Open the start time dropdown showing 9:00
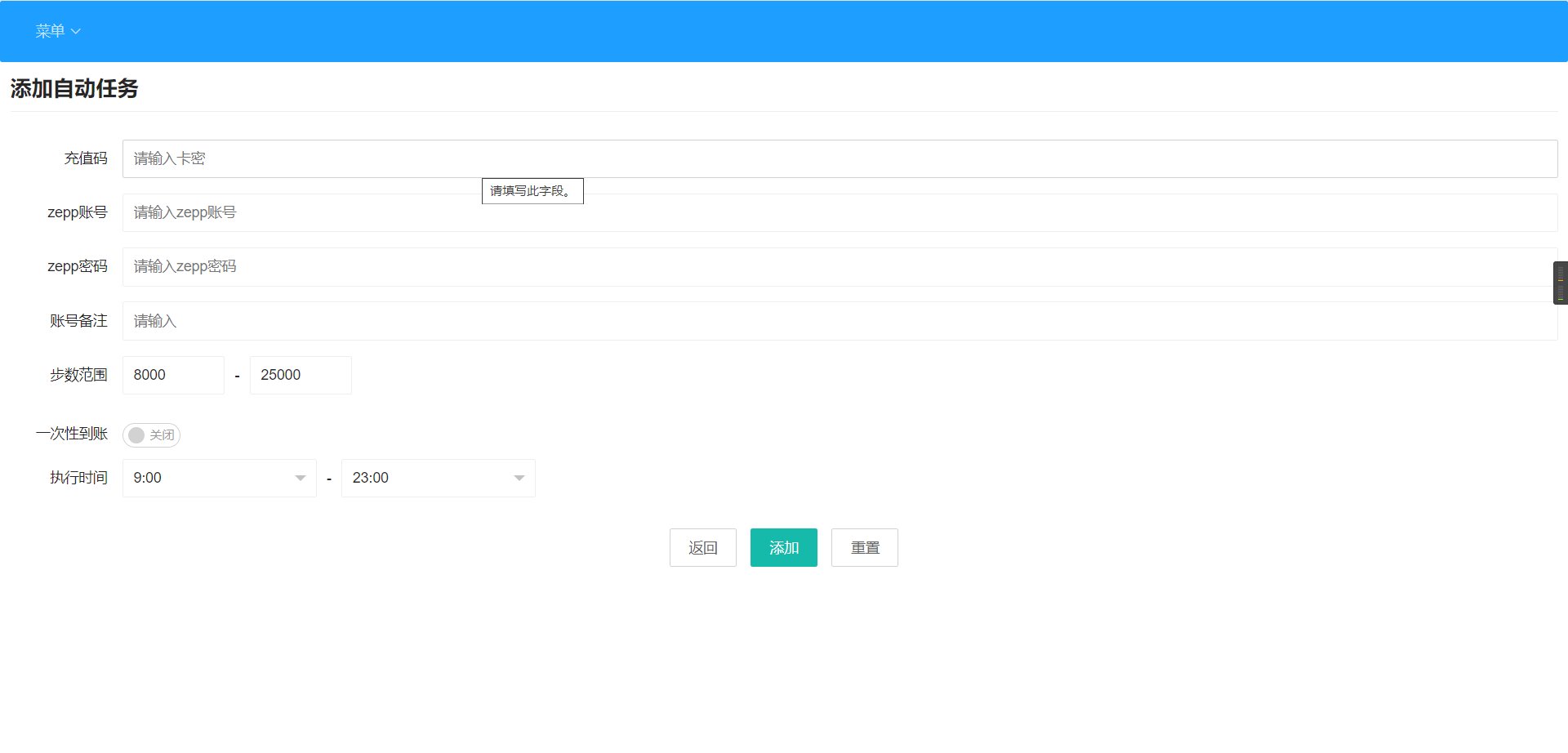Image resolution: width=1568 pixels, height=753 pixels. coord(219,478)
